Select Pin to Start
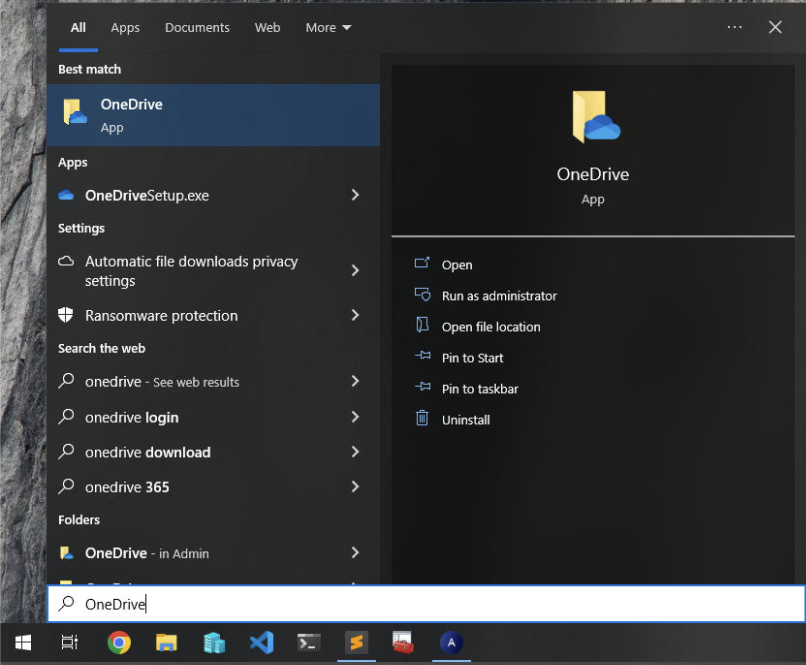This screenshot has height=665, width=806. coord(472,358)
